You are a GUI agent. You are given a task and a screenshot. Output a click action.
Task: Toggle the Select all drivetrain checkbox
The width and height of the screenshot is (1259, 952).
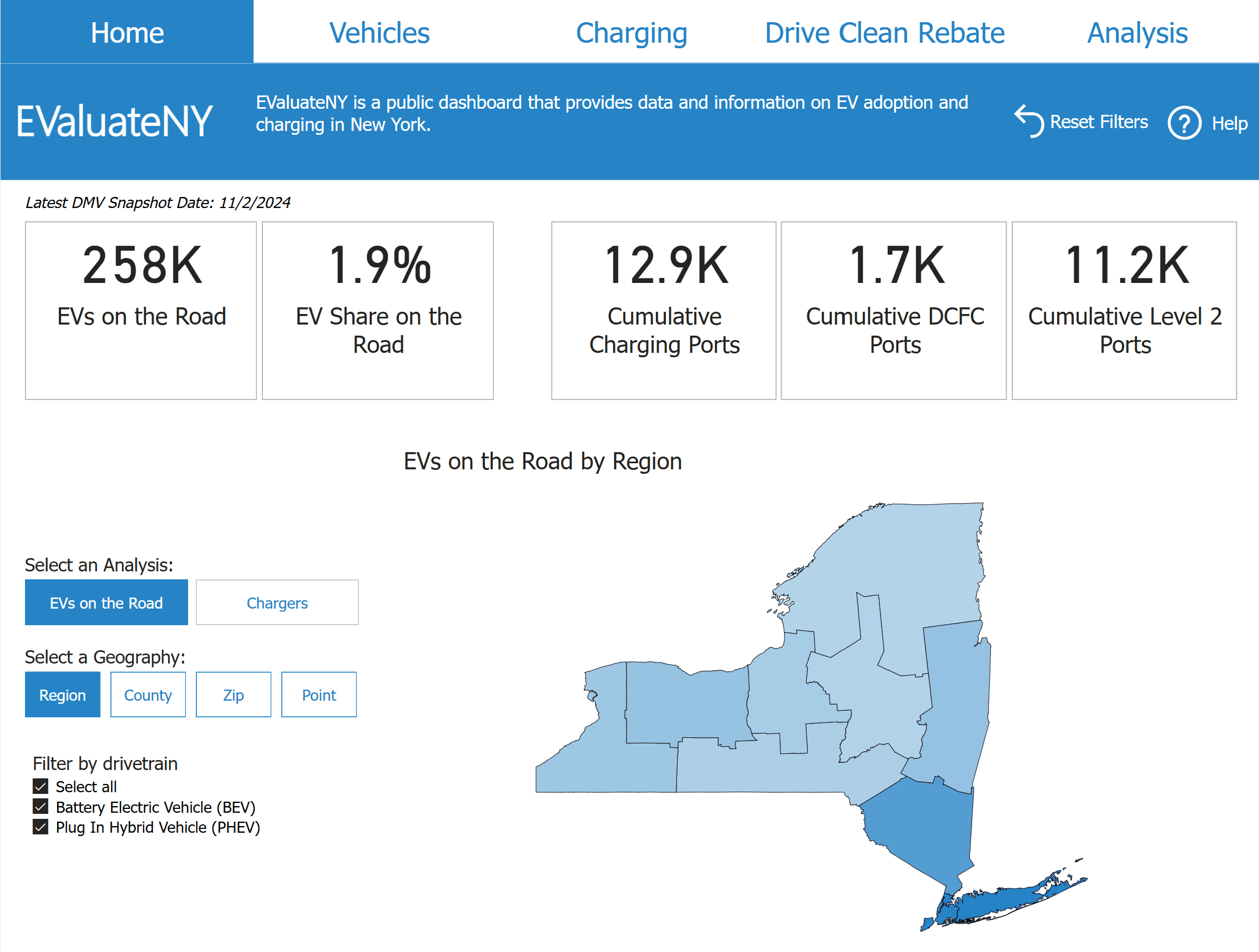(41, 787)
